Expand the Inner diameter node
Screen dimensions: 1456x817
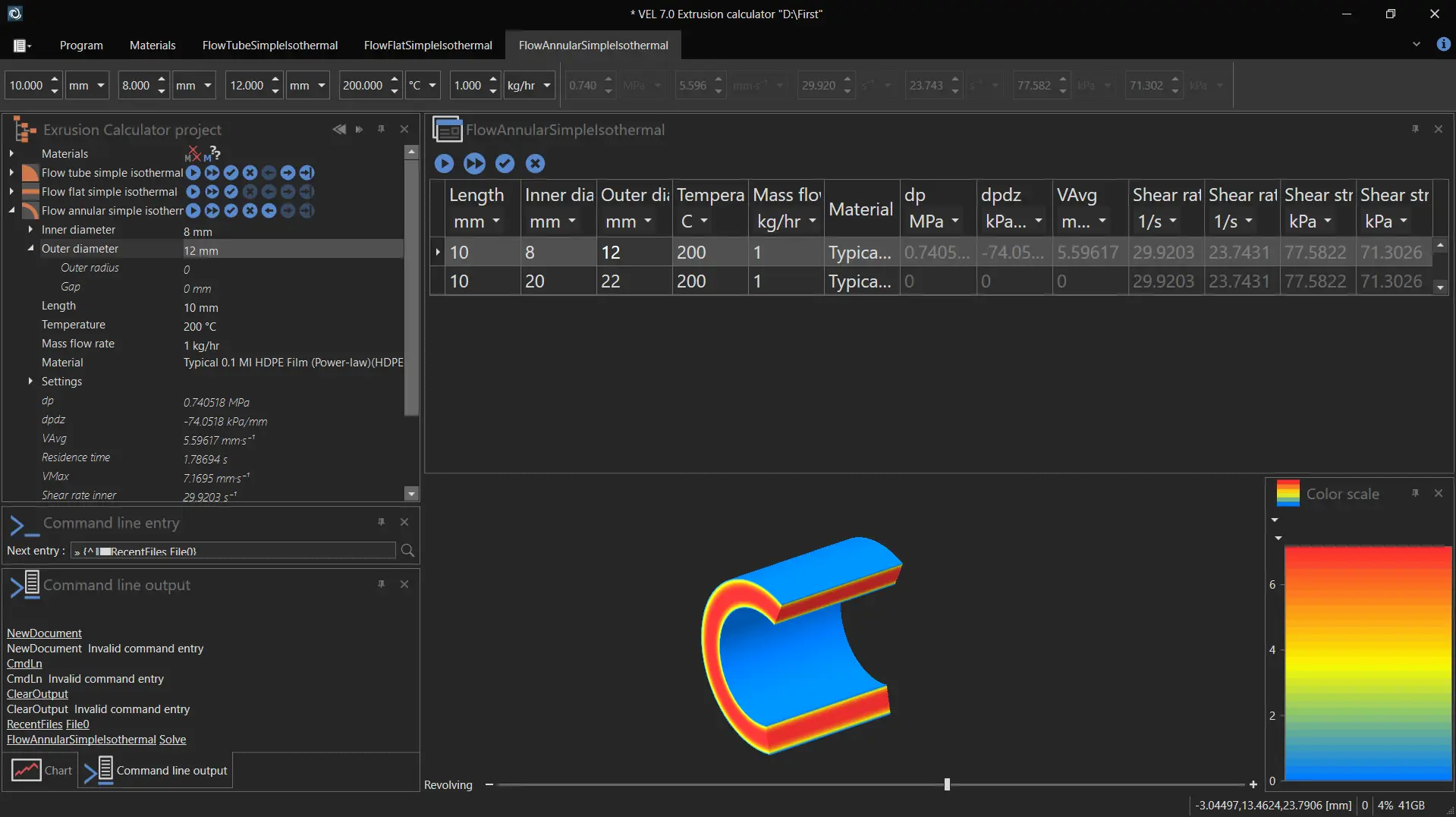point(30,230)
